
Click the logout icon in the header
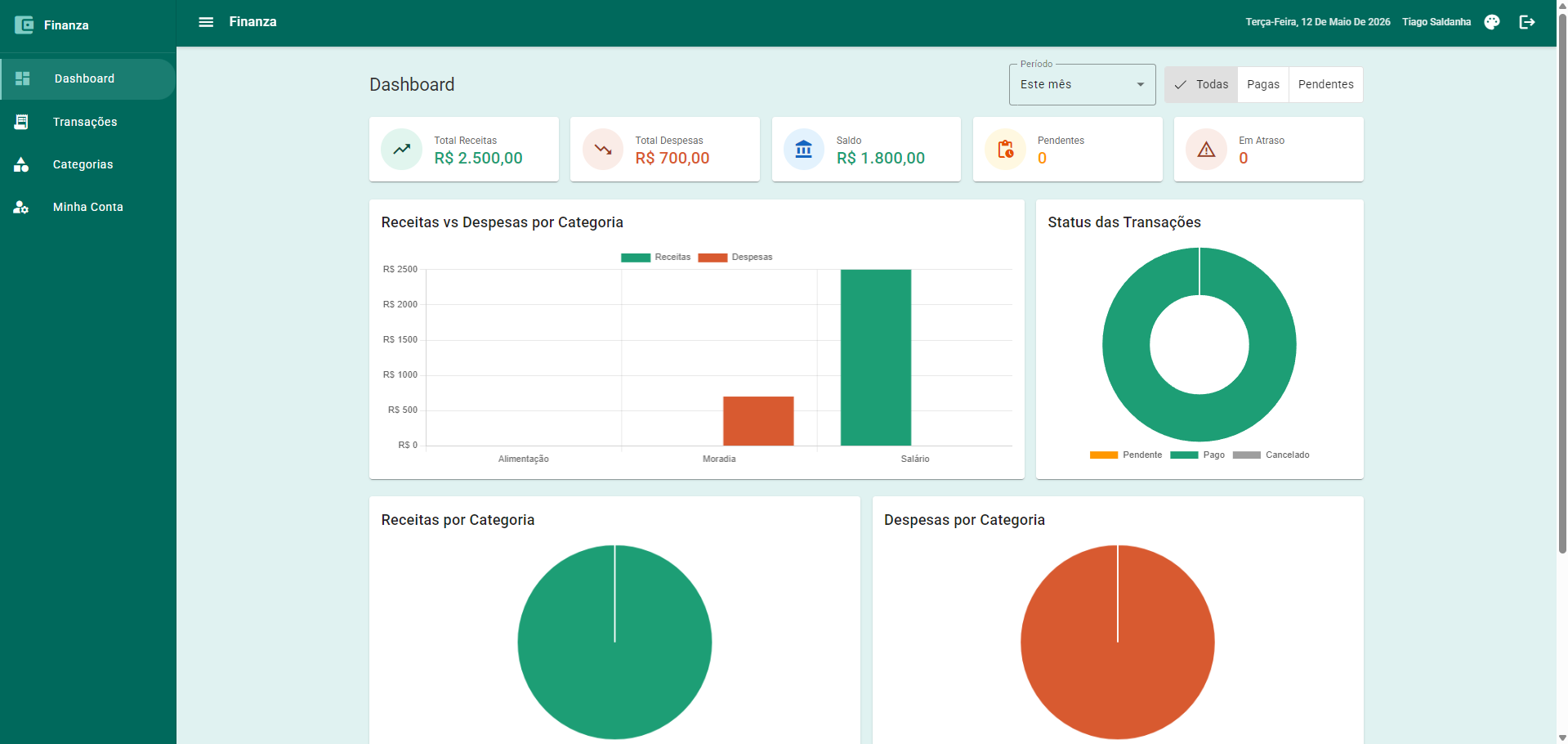(x=1527, y=22)
